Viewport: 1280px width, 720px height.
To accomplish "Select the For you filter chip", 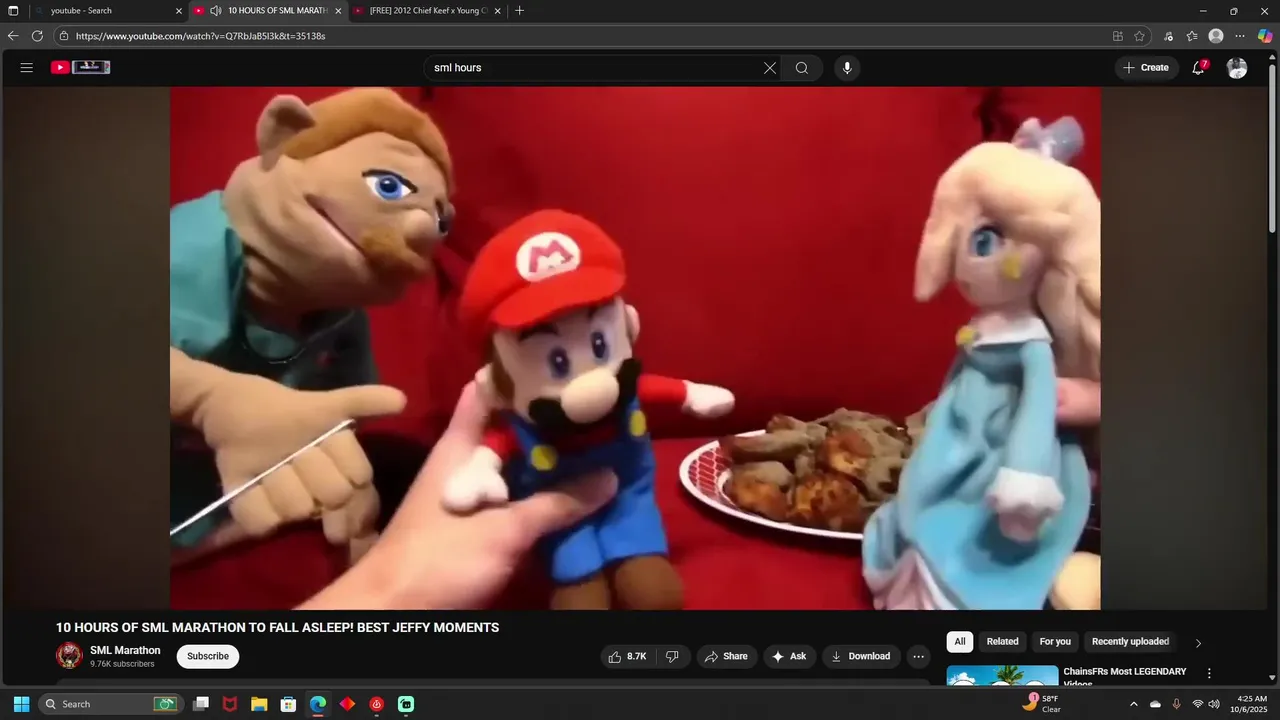I will [1055, 642].
